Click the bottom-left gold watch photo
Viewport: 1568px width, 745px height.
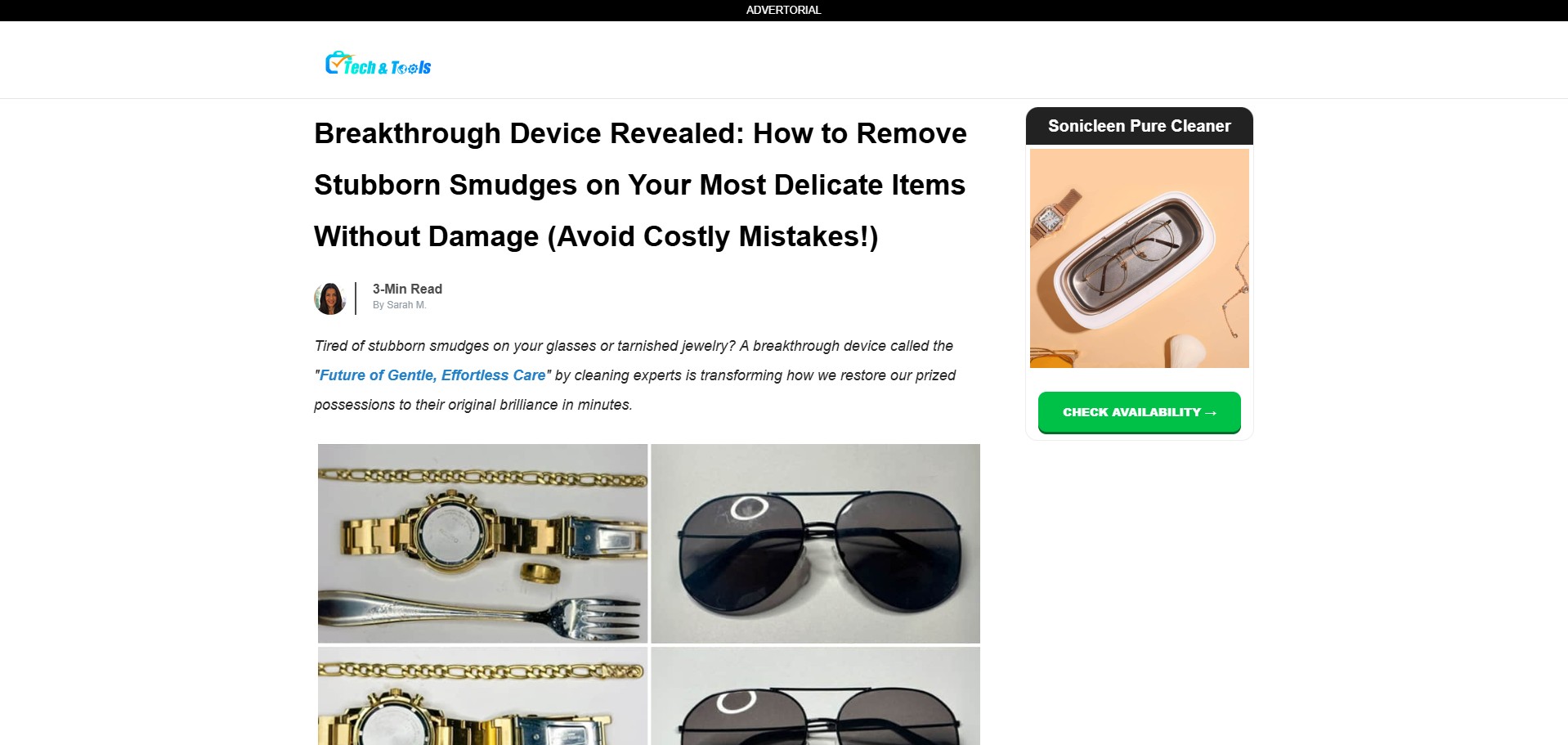[x=482, y=696]
